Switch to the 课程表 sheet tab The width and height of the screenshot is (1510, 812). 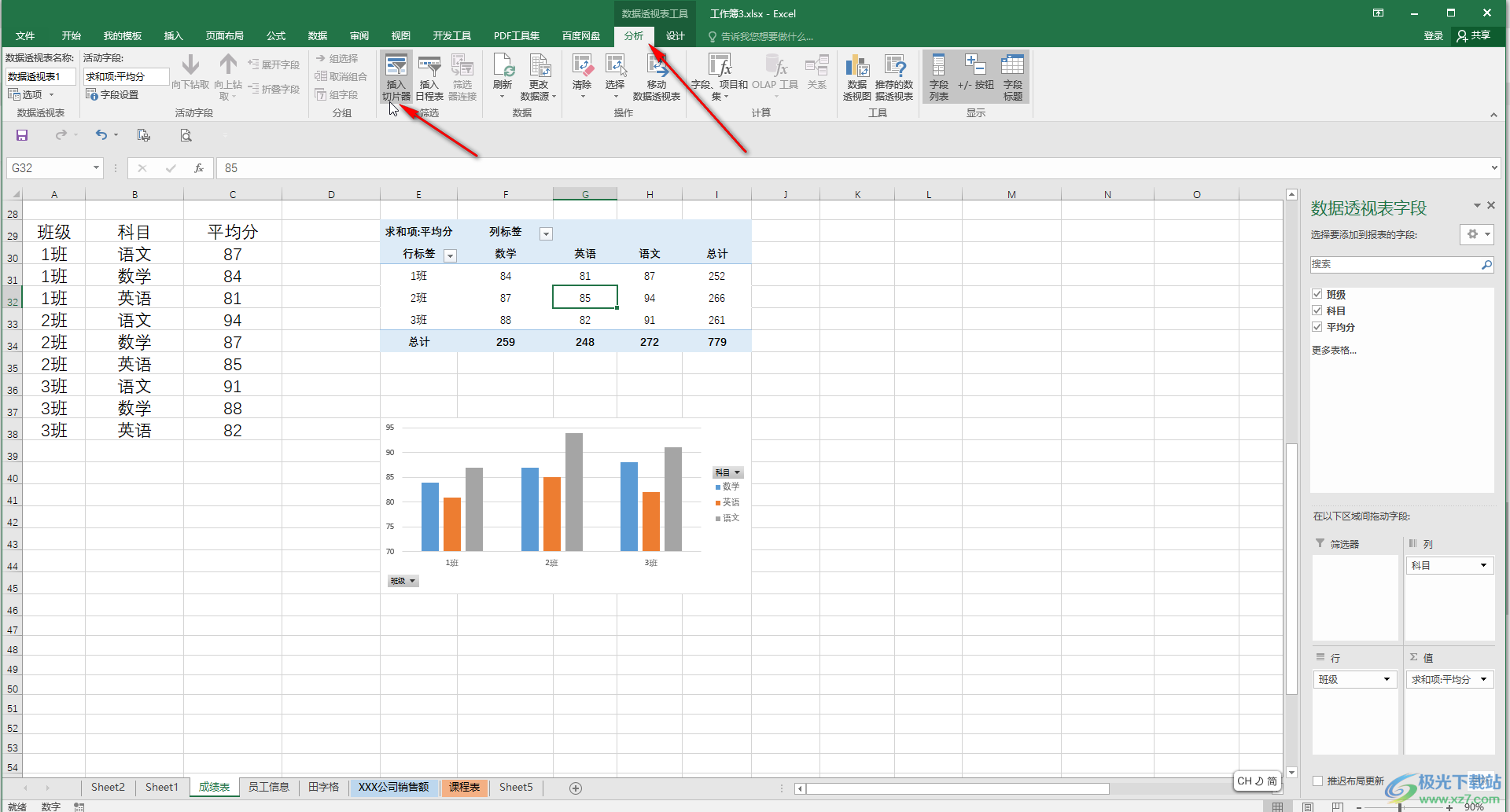[x=465, y=788]
